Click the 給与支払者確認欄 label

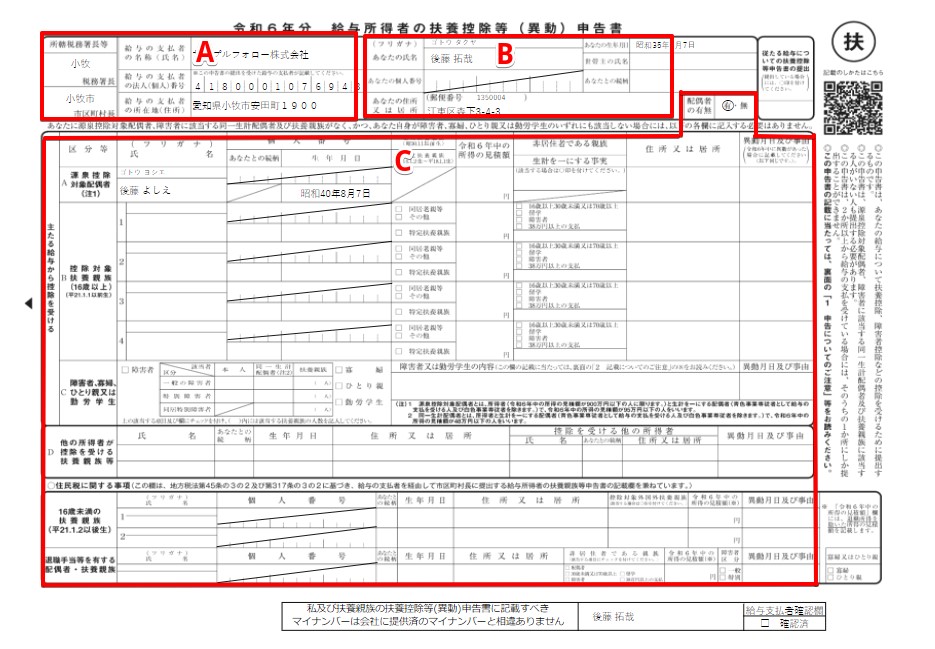[x=784, y=610]
